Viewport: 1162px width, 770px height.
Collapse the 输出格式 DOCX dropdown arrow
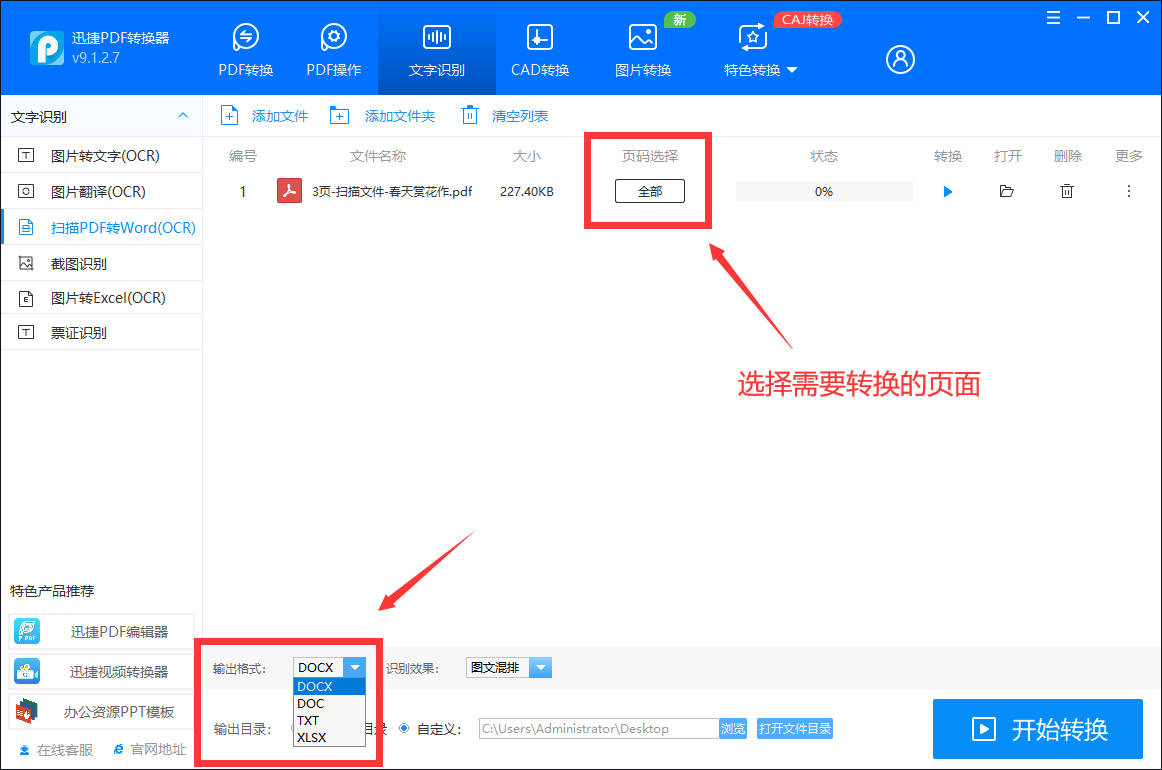[355, 667]
